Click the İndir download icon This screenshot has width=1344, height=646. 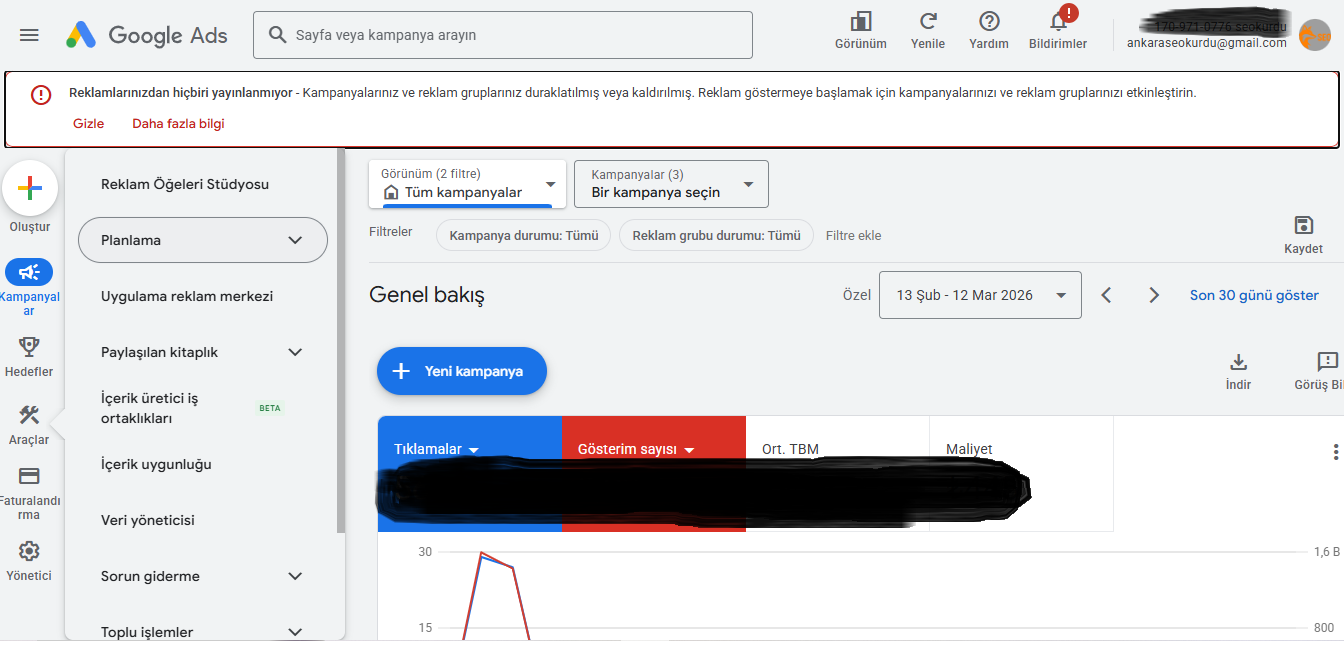1239,362
